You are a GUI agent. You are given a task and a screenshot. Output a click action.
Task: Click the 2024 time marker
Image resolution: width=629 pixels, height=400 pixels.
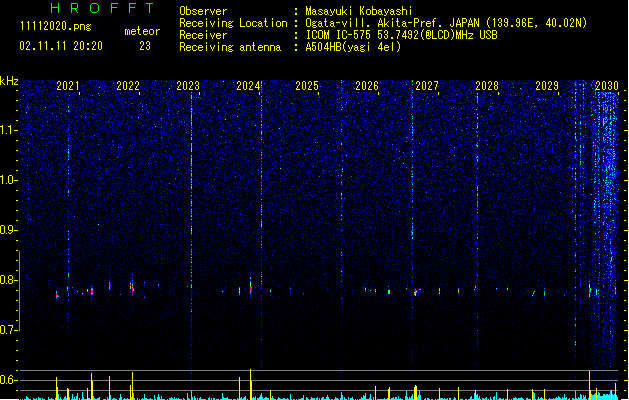click(x=248, y=85)
